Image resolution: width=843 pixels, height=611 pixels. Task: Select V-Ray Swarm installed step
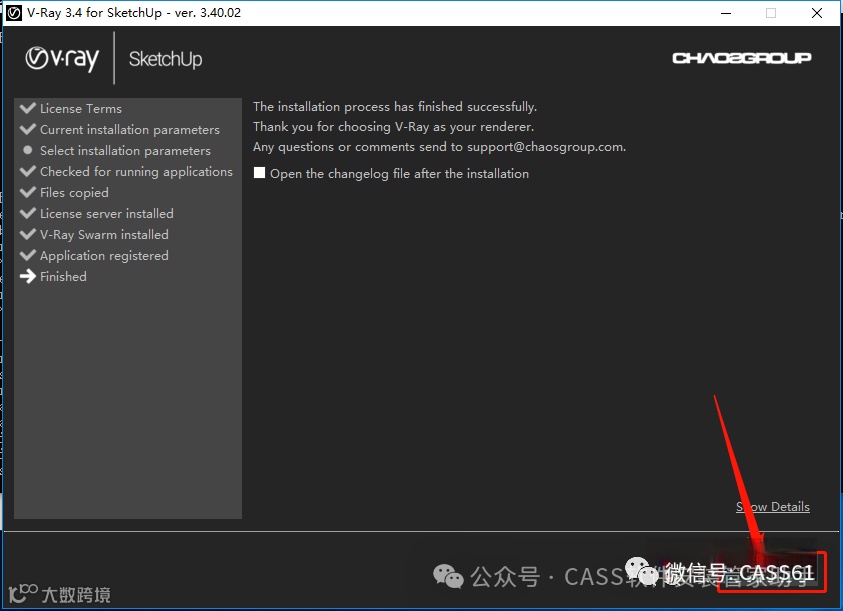(104, 235)
